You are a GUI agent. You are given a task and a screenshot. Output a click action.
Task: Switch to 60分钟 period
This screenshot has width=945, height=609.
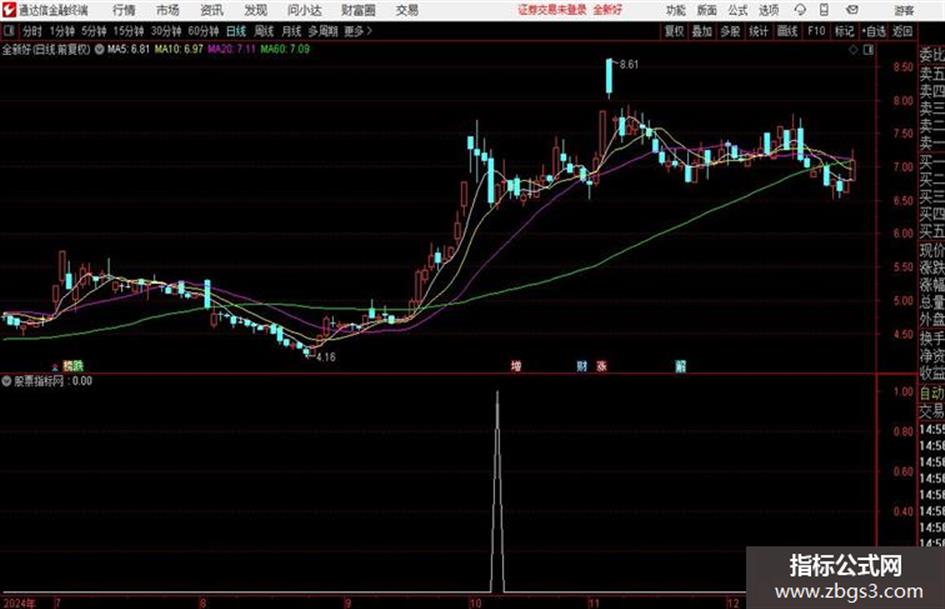tap(203, 31)
